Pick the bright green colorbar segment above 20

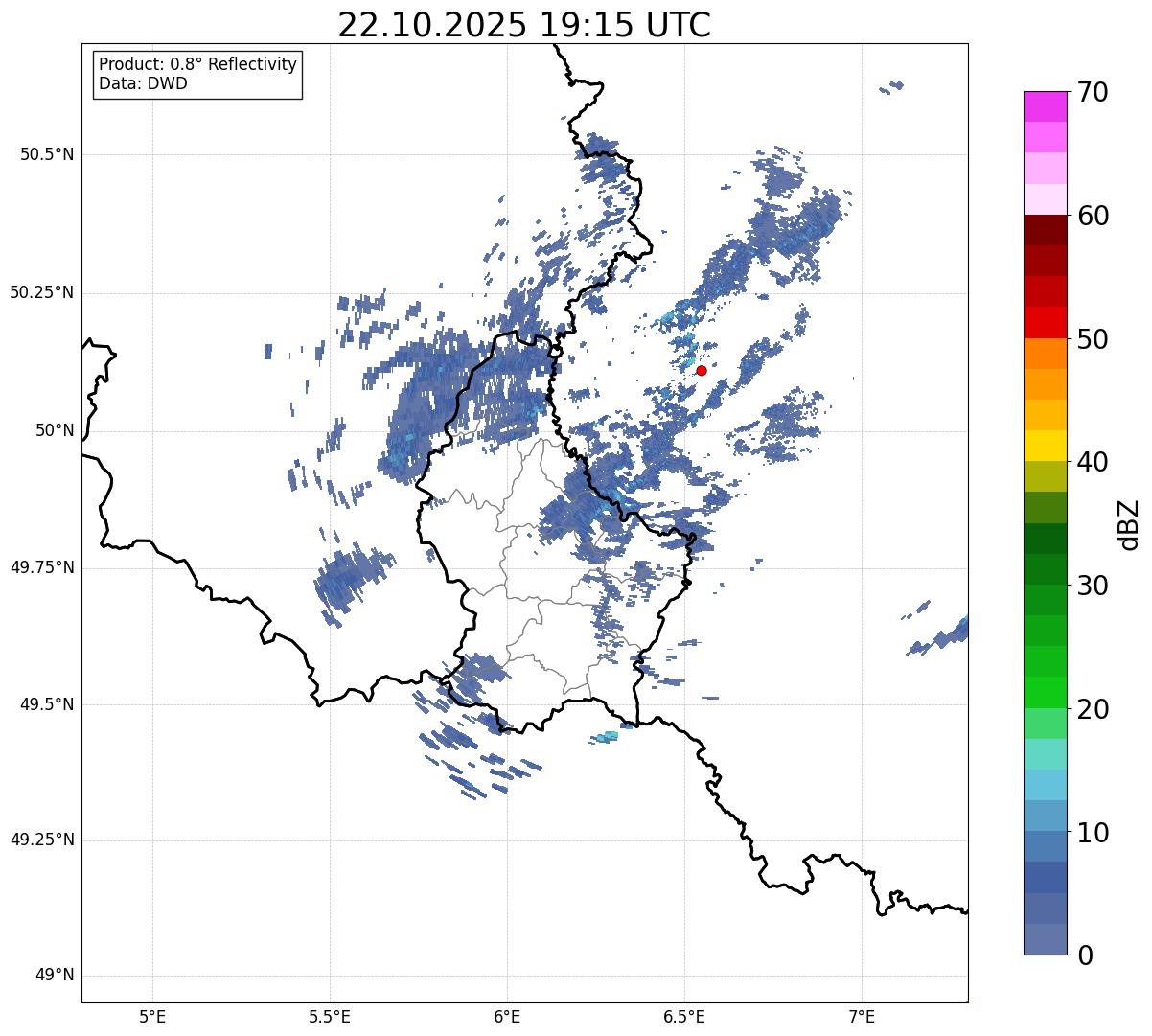pyautogui.click(x=1046, y=692)
